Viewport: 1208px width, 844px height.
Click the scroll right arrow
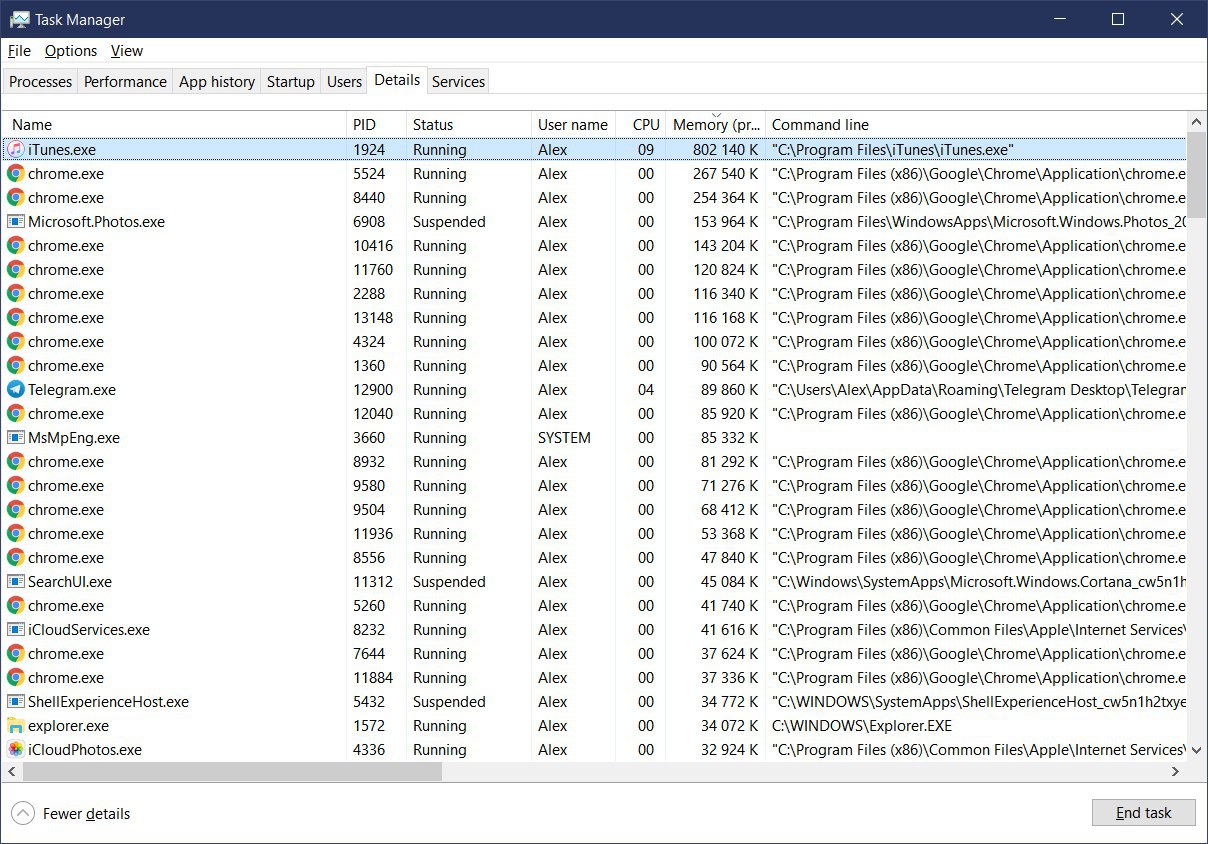(x=1177, y=772)
